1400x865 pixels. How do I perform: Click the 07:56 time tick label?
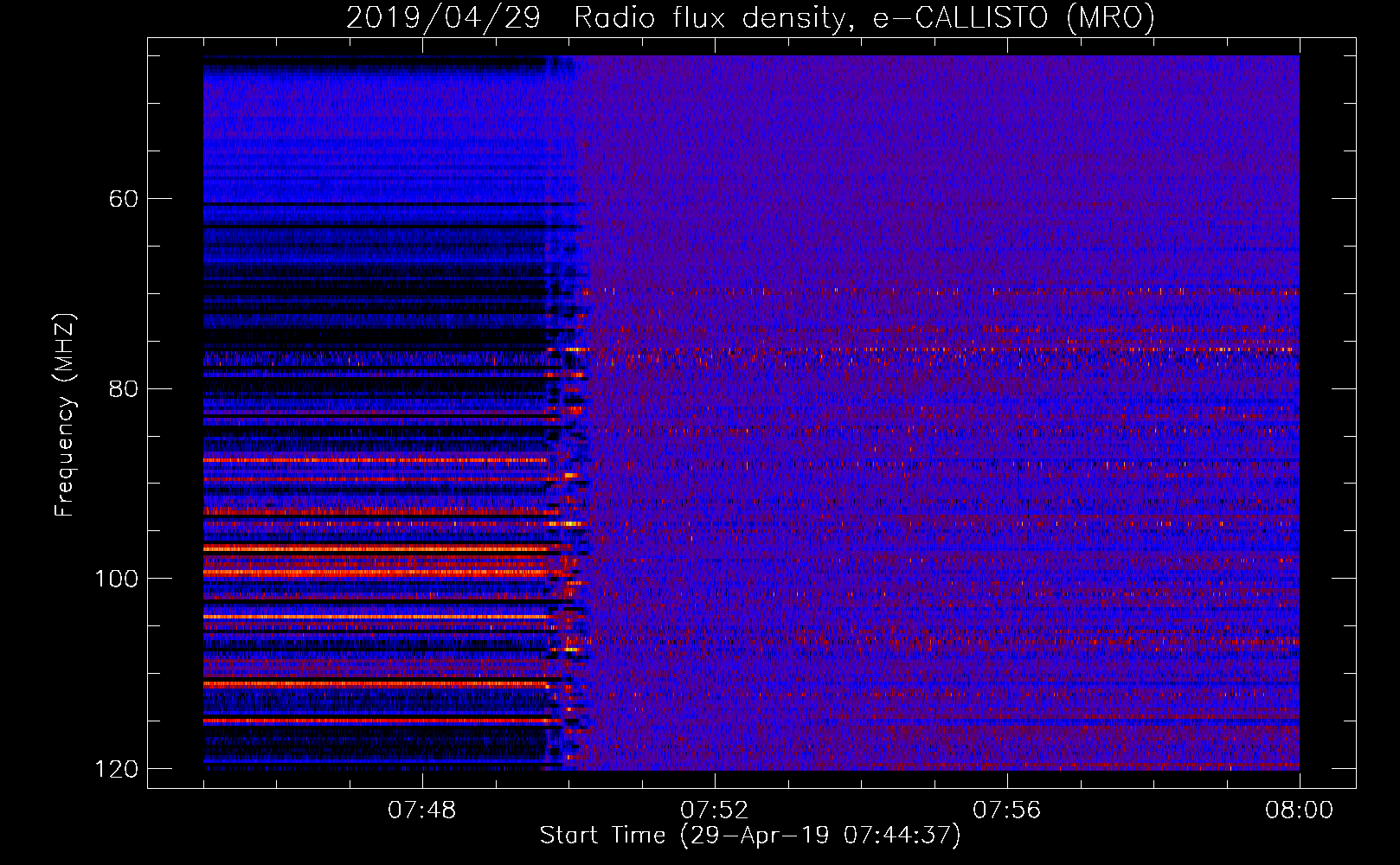click(x=1006, y=811)
